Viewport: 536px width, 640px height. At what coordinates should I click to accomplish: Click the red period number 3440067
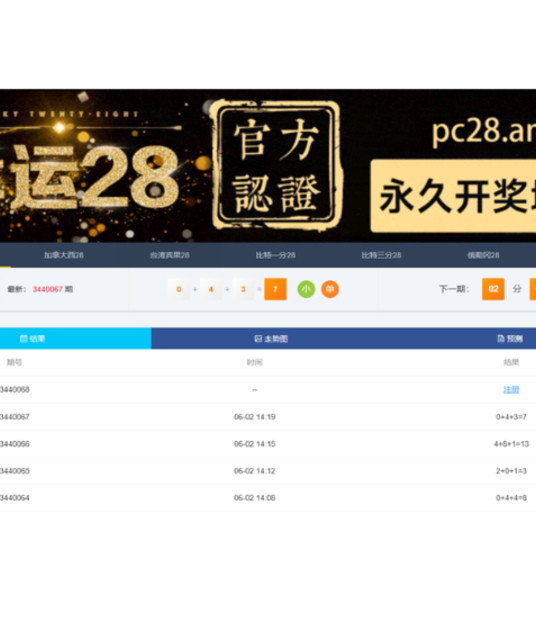point(47,289)
